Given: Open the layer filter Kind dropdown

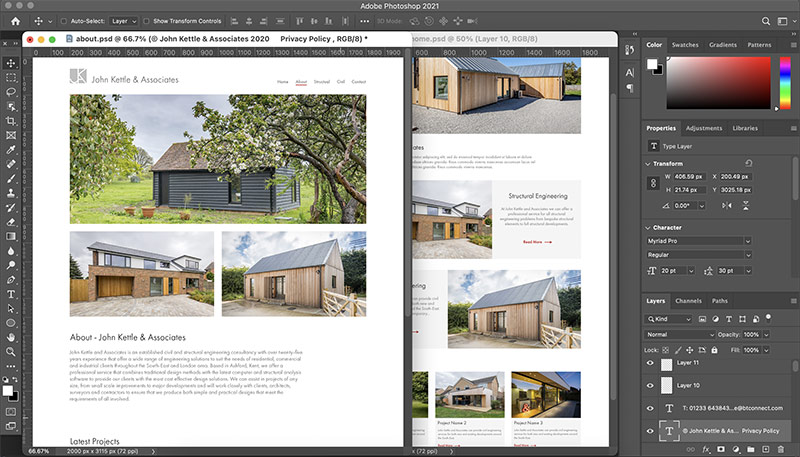Looking at the screenshot, I should tap(668, 319).
